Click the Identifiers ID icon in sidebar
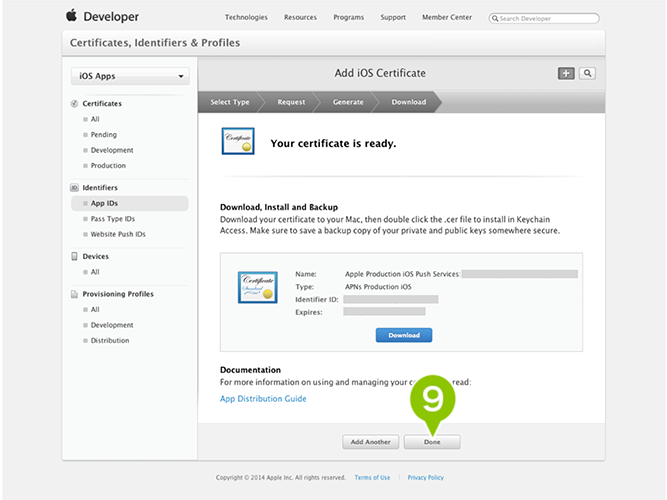The height and width of the screenshot is (500, 667). (x=74, y=188)
